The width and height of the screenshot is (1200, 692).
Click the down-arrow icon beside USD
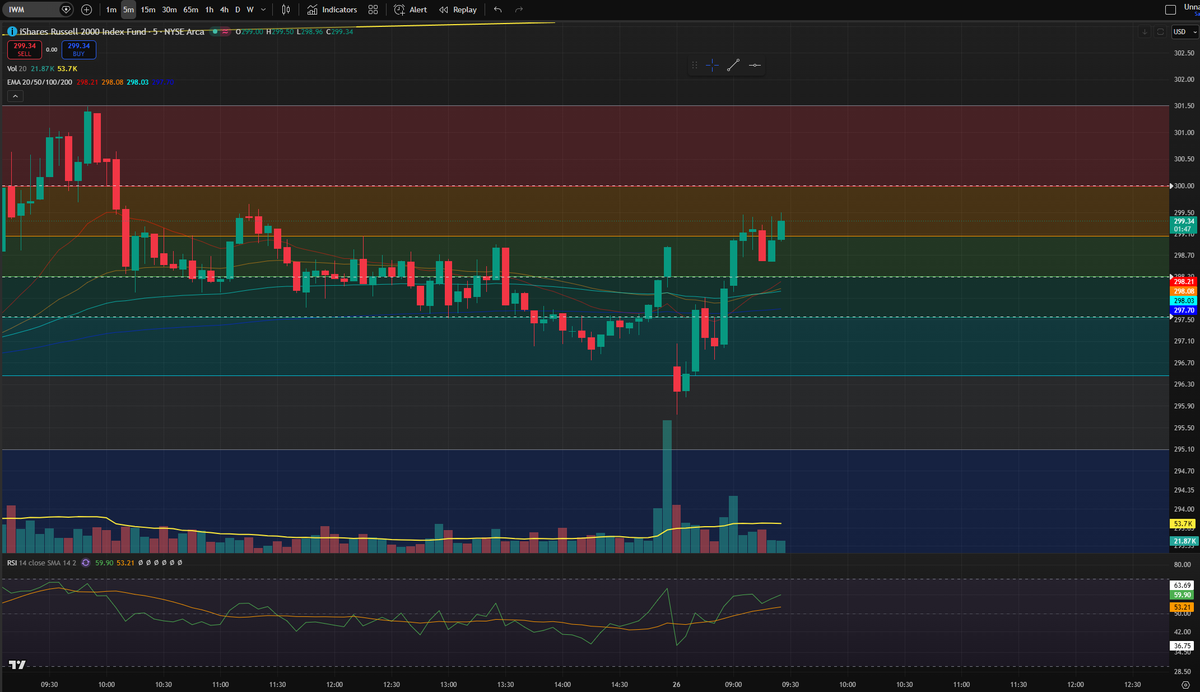click(1145, 32)
